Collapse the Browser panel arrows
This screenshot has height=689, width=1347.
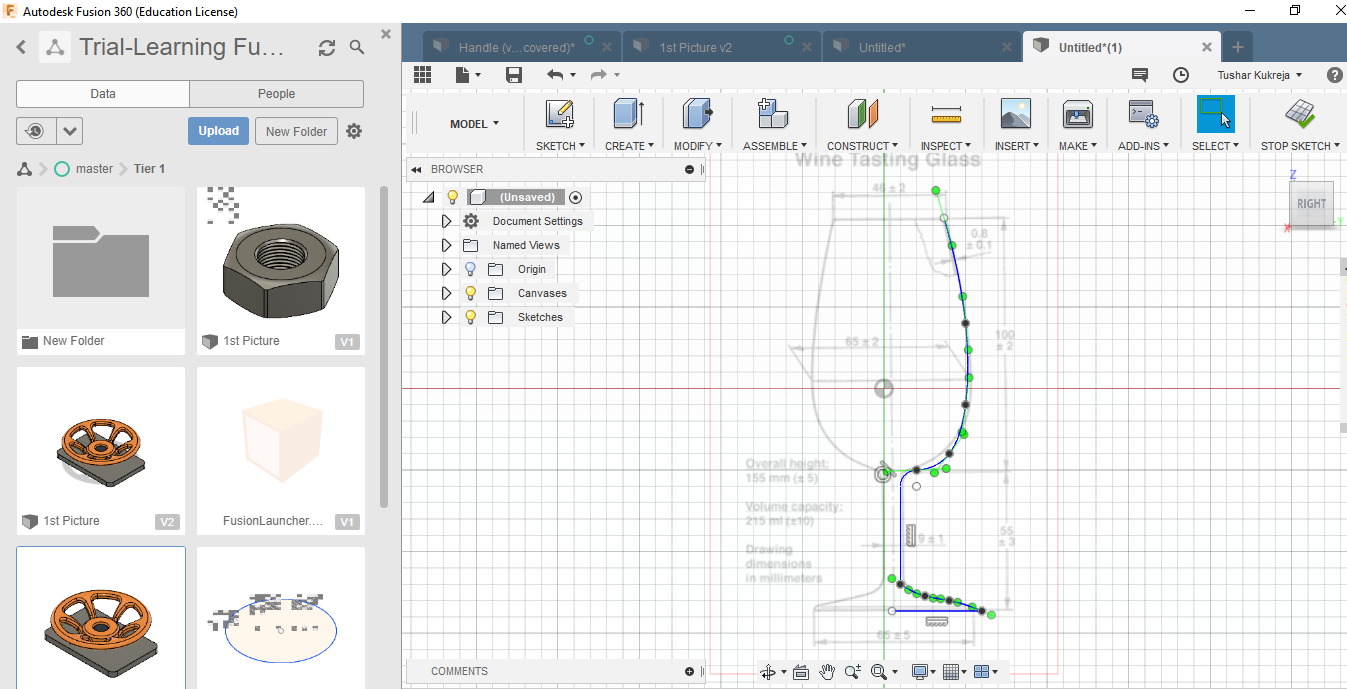coord(416,169)
